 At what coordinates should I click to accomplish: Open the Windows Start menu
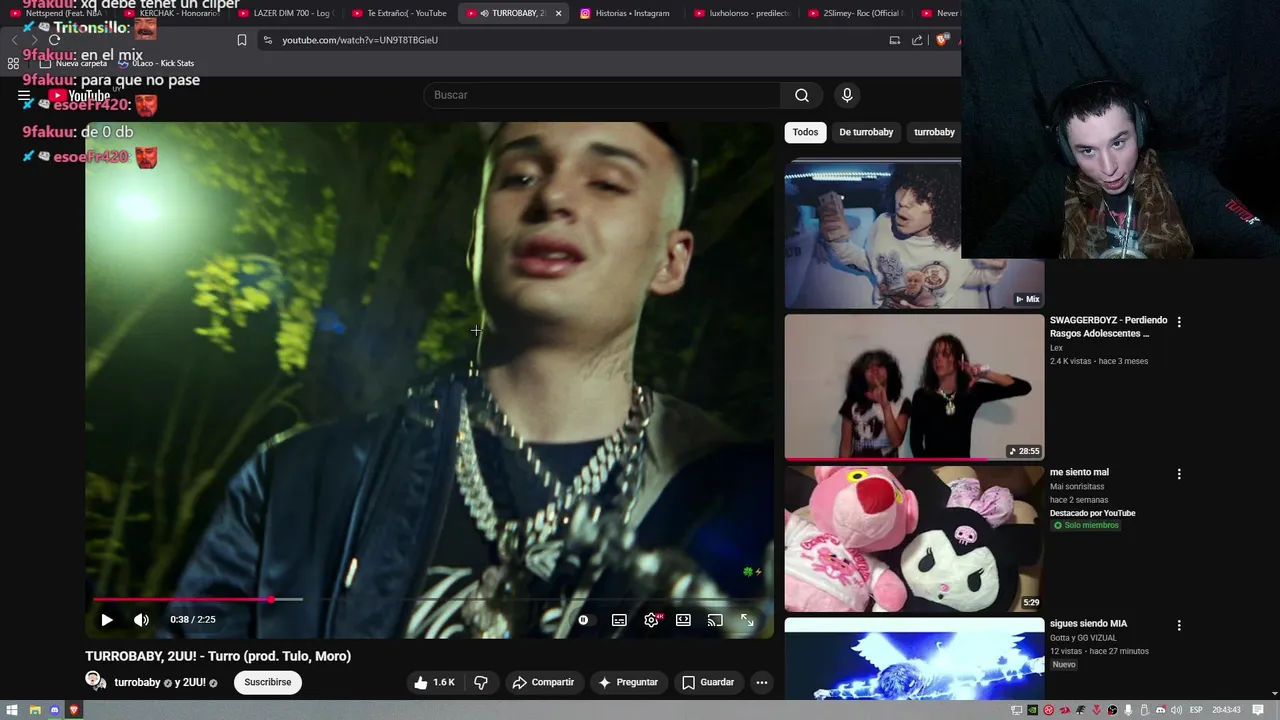(x=13, y=710)
